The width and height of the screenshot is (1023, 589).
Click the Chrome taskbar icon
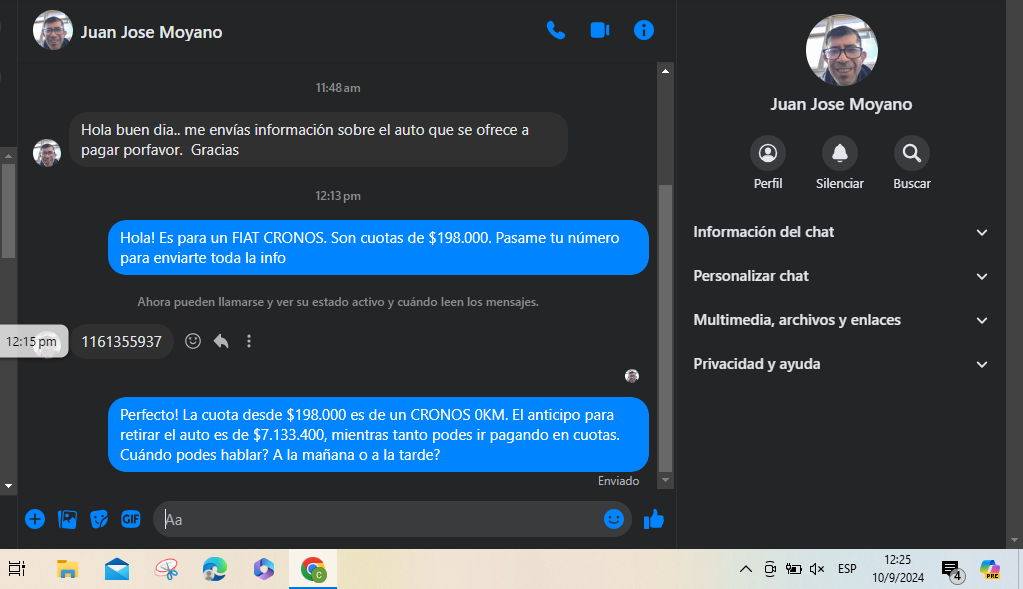tap(313, 569)
